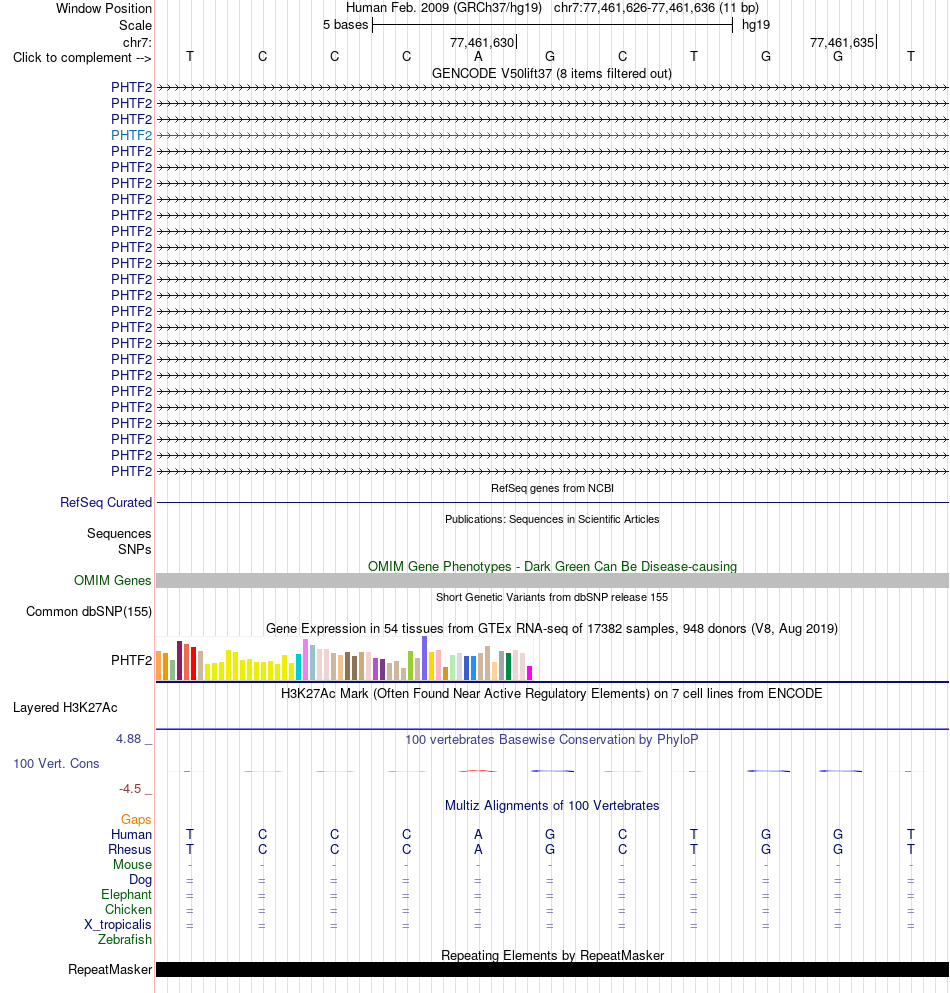Viewport: 950px width, 993px height.
Task: Click the Rhesus species label
Action: pyautogui.click(x=130, y=849)
